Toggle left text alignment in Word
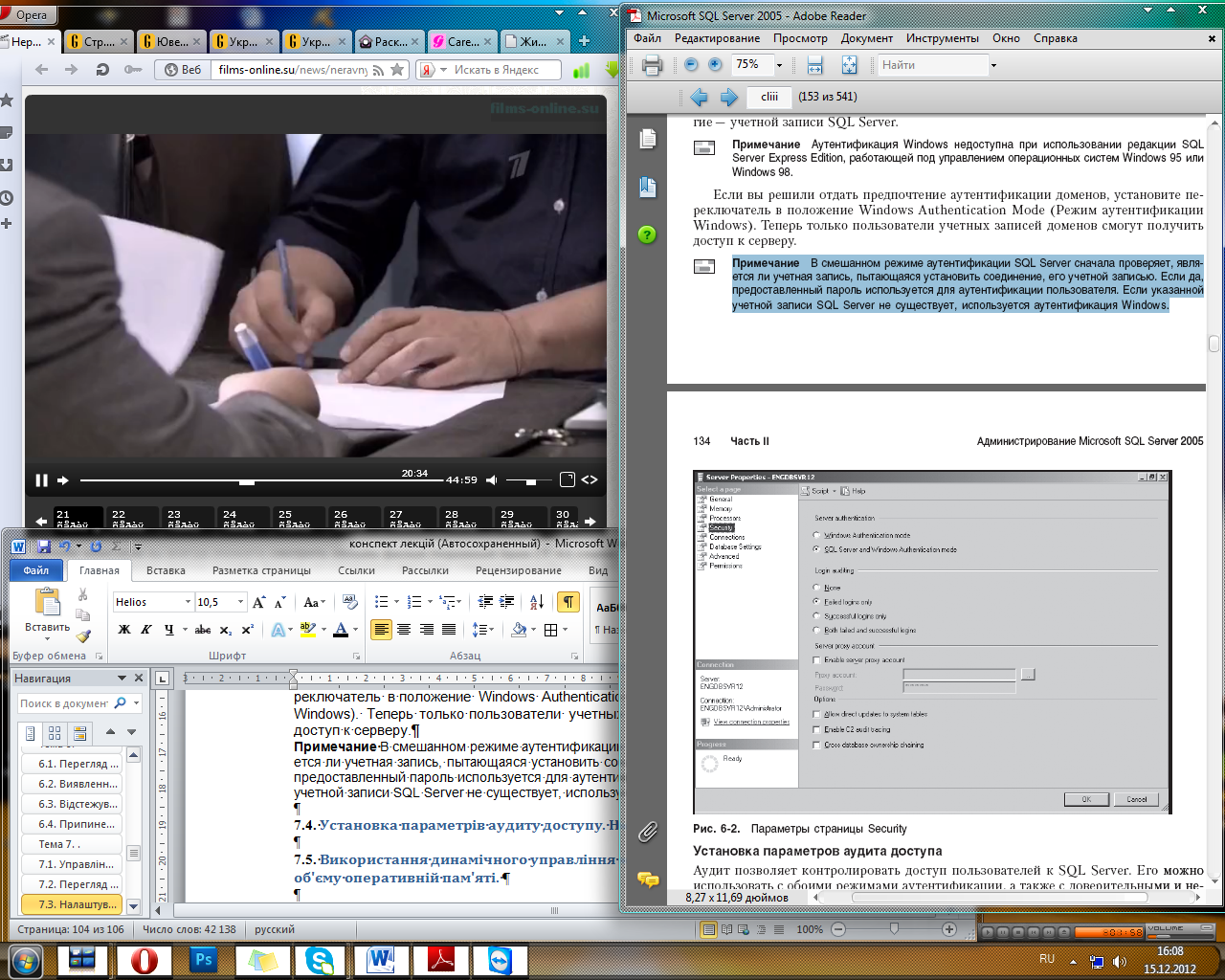 pyautogui.click(x=382, y=630)
